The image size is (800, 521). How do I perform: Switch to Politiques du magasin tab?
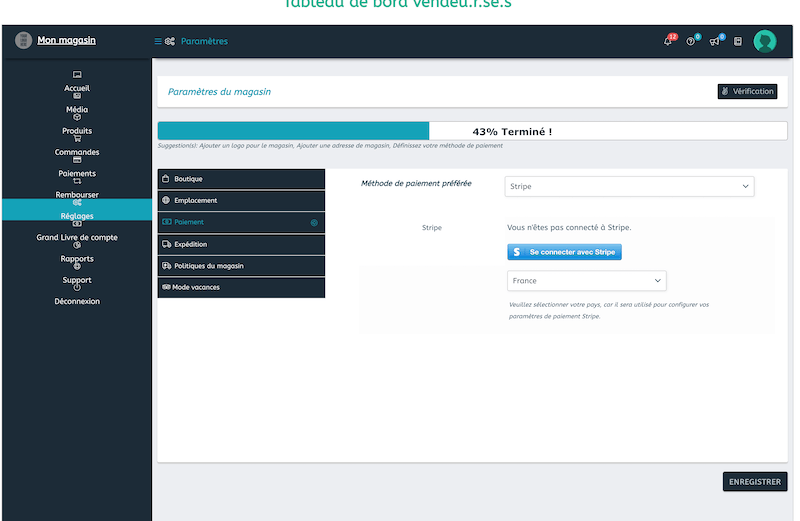[241, 266]
